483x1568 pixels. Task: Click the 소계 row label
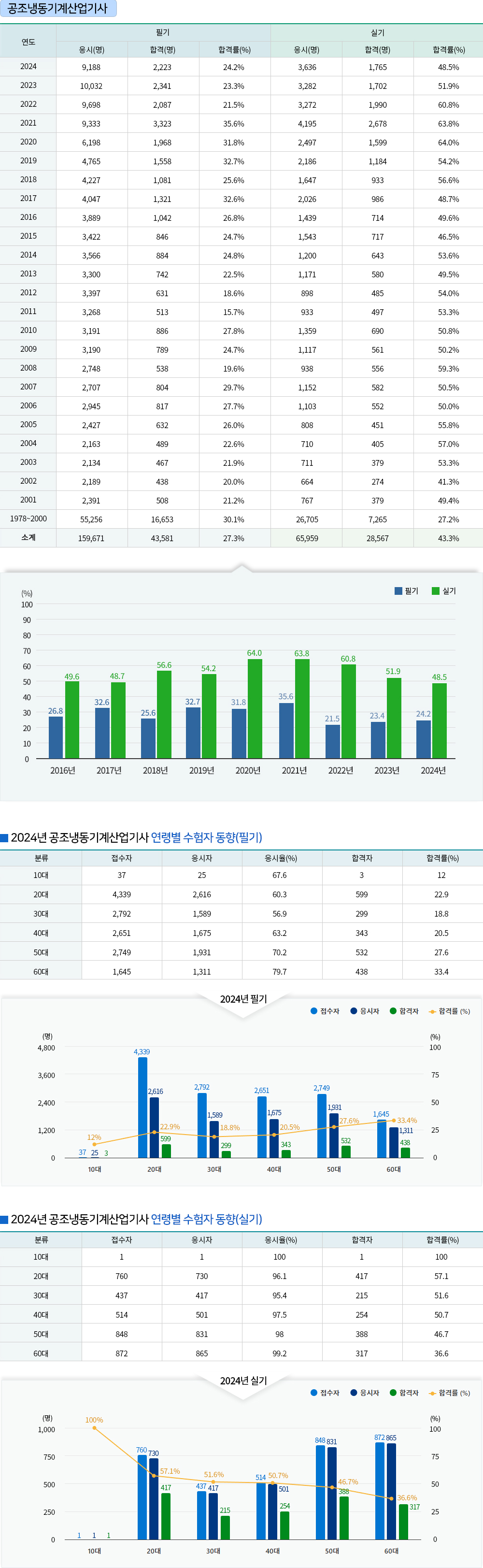(x=28, y=537)
